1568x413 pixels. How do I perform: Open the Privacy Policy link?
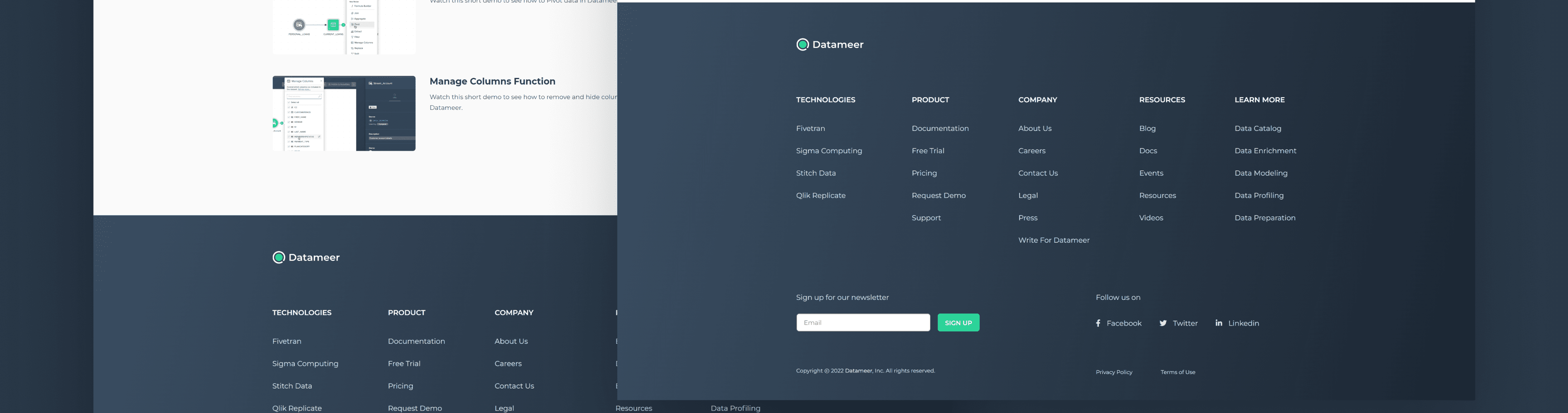[x=1113, y=372]
